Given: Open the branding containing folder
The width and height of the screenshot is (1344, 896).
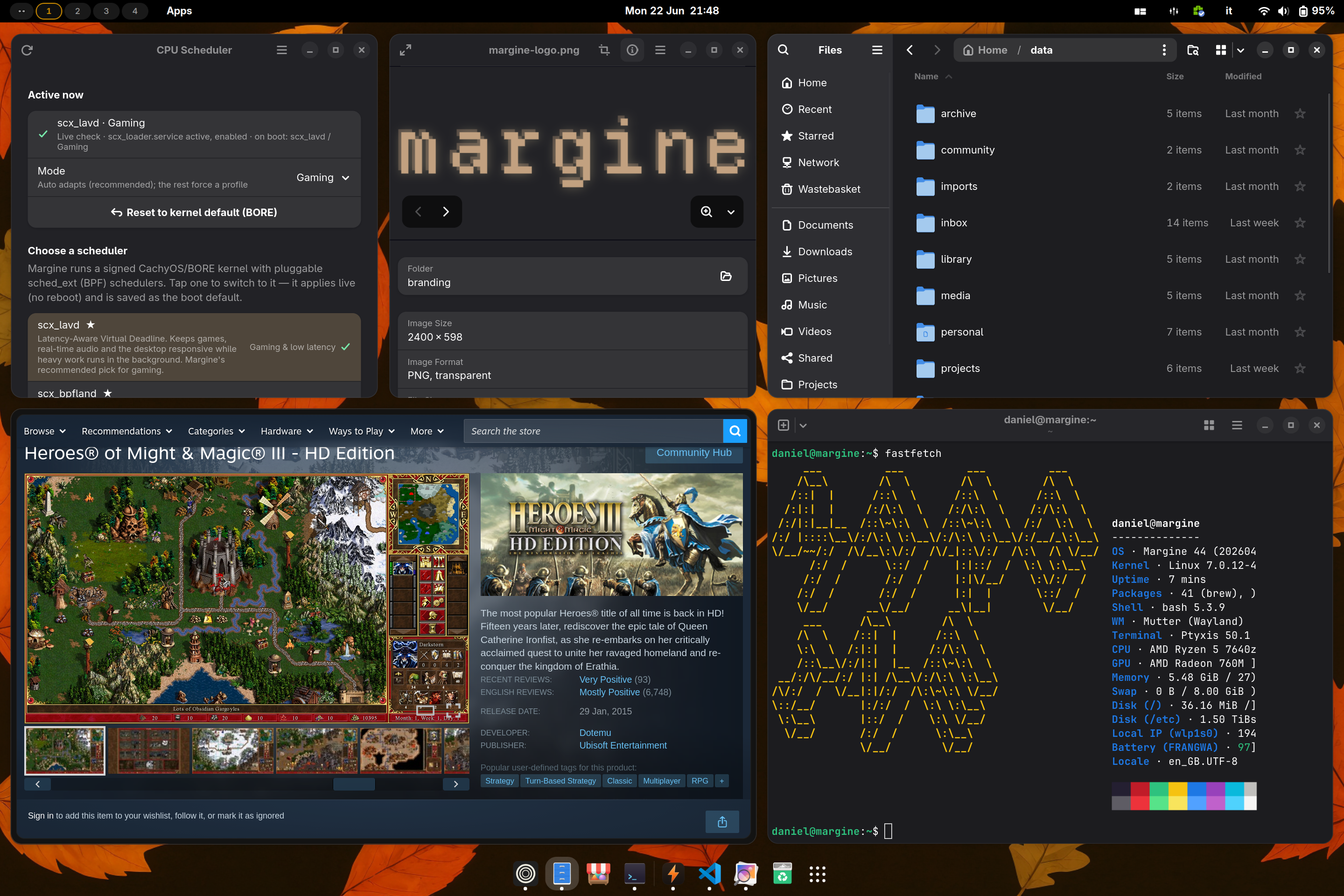Looking at the screenshot, I should pyautogui.click(x=726, y=276).
